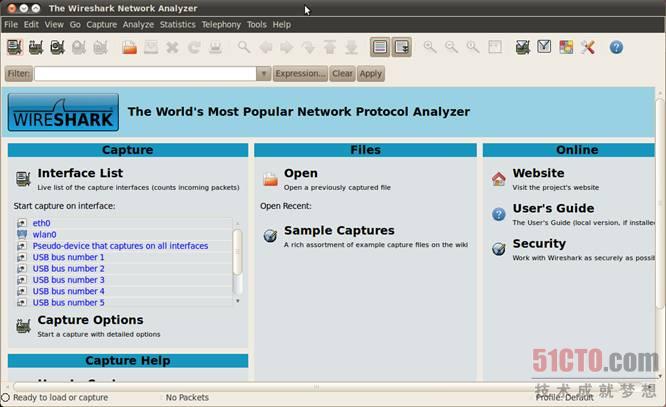Image resolution: width=666 pixels, height=407 pixels.
Task: Open the list of capture interfaces toolbar icon
Action: [15, 47]
